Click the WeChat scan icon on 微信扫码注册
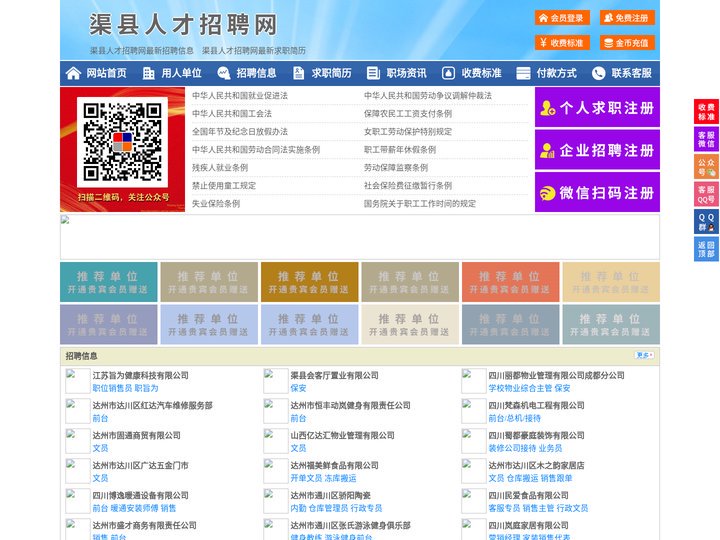 [x=547, y=193]
